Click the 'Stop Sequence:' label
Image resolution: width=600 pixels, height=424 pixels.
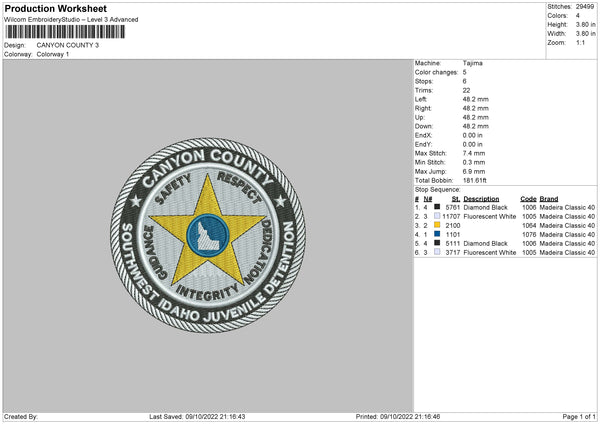pyautogui.click(x=438, y=189)
